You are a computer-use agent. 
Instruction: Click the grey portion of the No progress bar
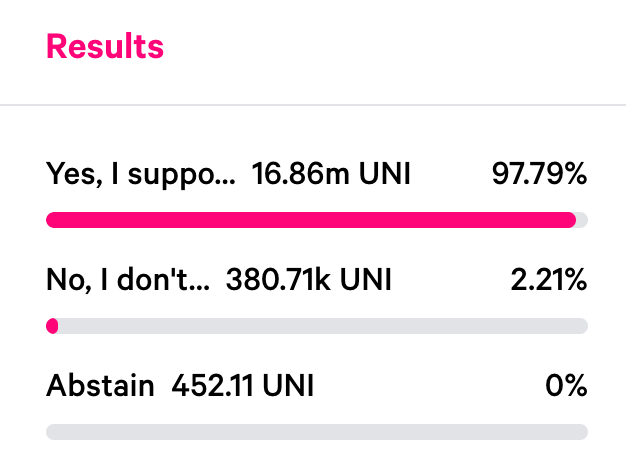(x=323, y=326)
